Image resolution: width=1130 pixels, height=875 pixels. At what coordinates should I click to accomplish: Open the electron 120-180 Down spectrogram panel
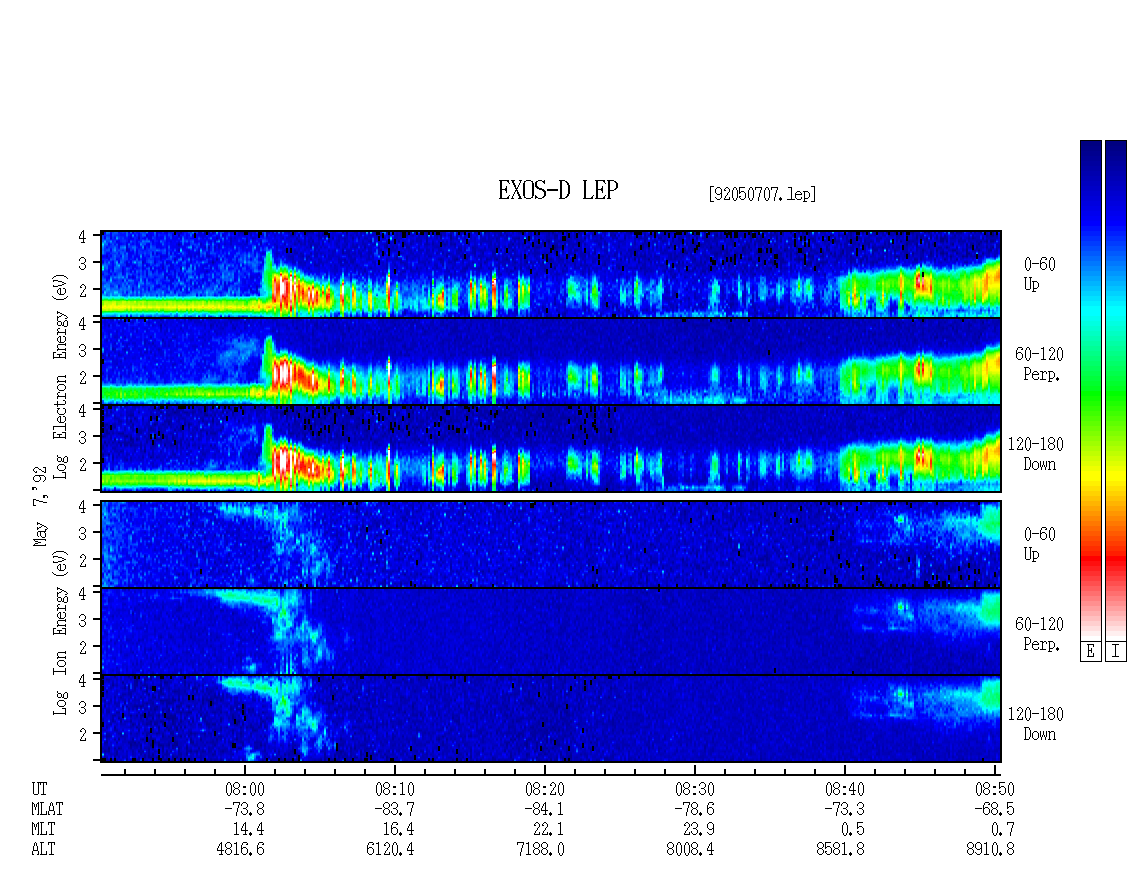(x=551, y=448)
